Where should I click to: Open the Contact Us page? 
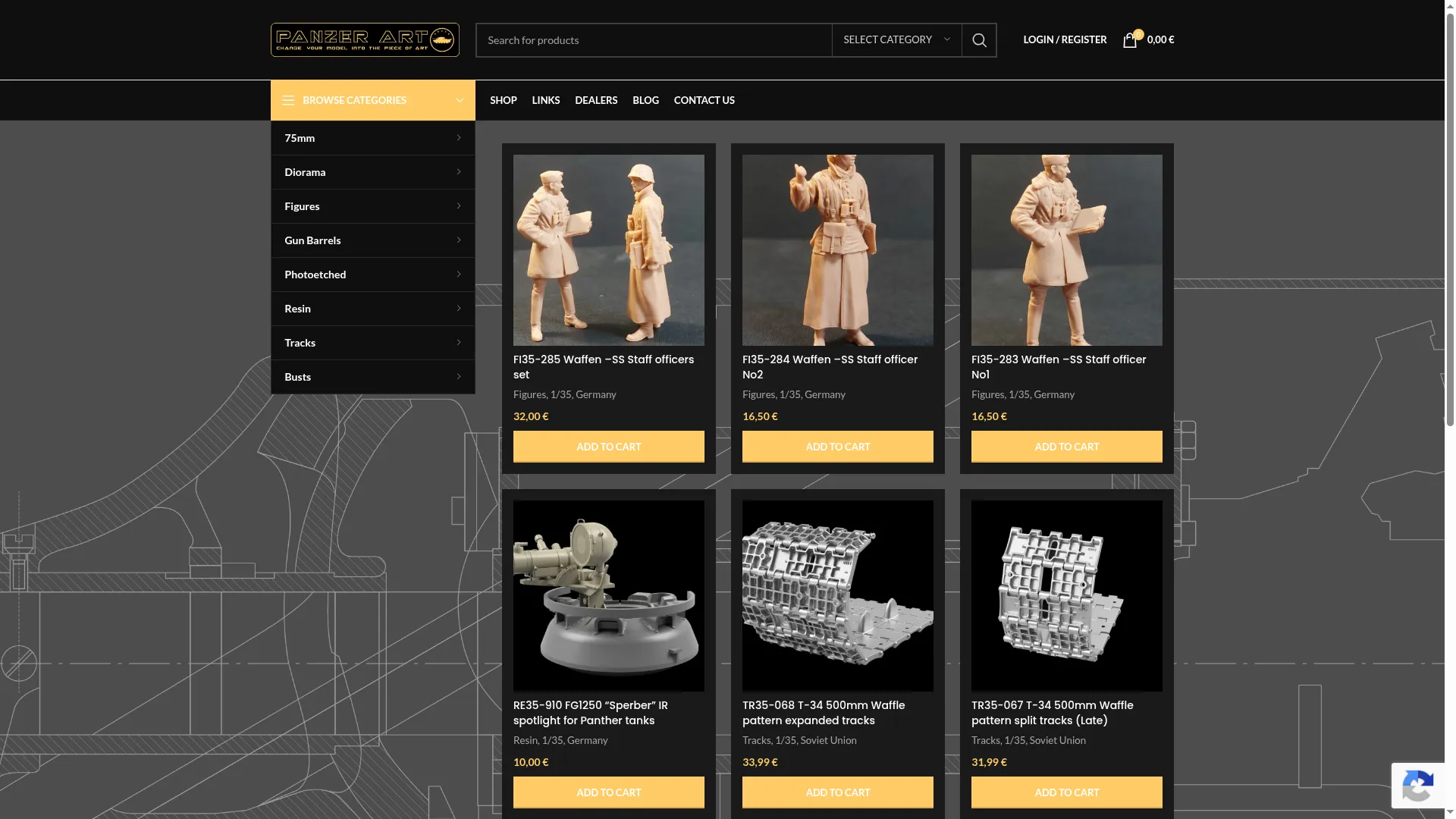(704, 100)
